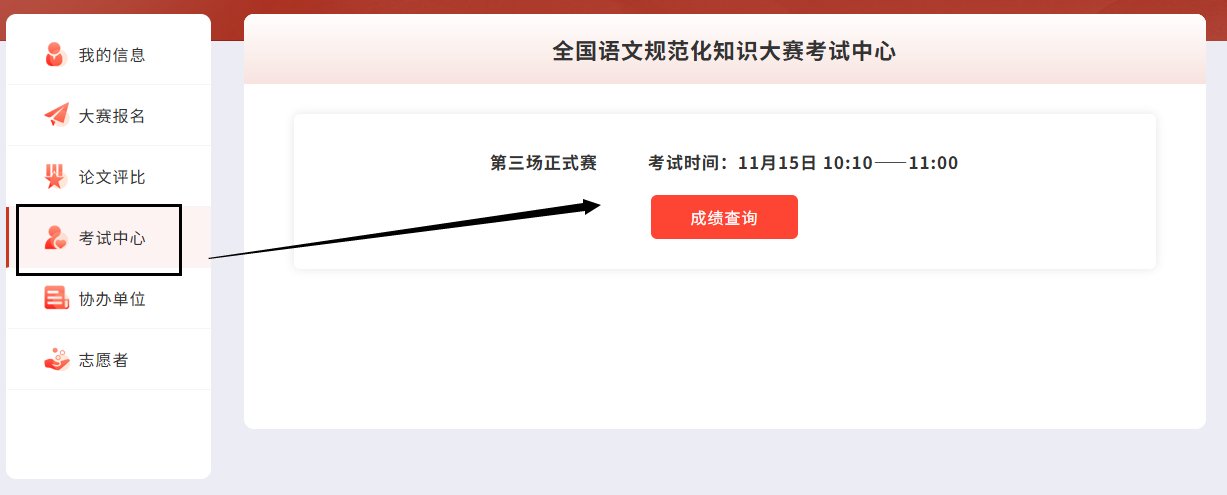Screen dimensions: 1227x495
Task: Open the 我的信息 menu item
Action: 109,54
